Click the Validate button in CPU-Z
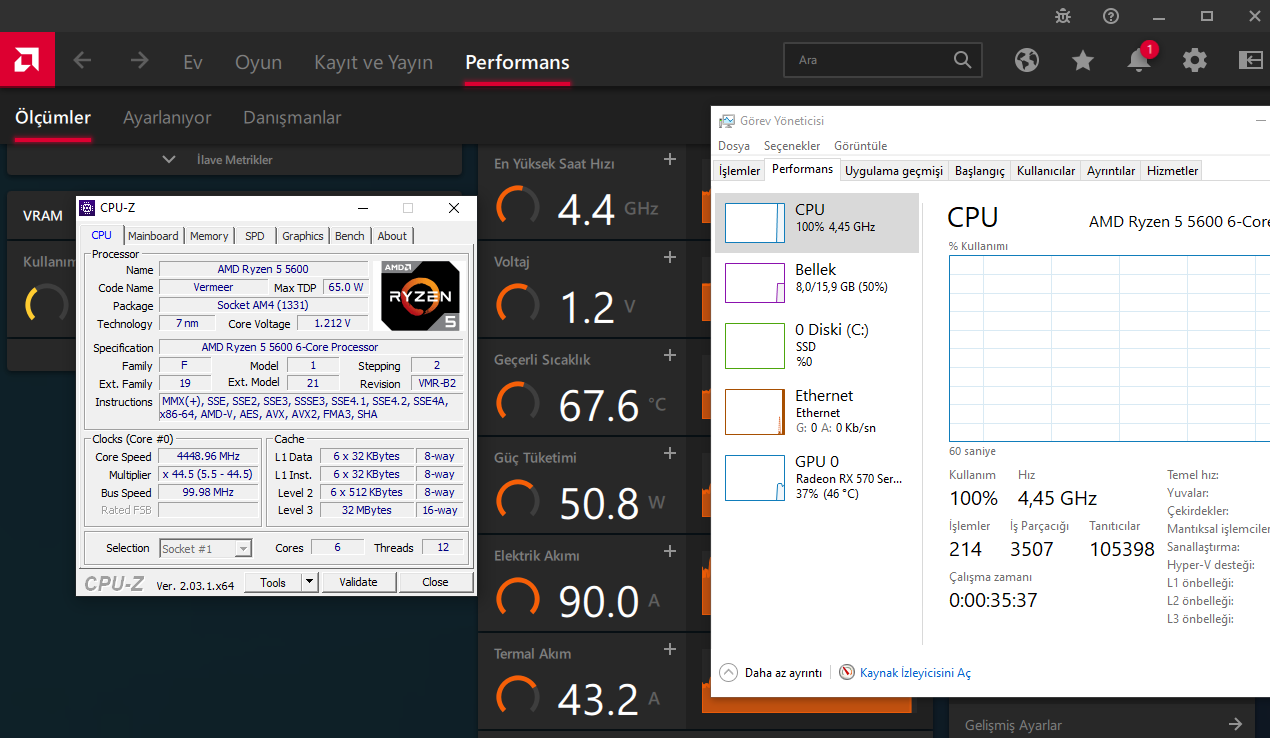 point(358,582)
